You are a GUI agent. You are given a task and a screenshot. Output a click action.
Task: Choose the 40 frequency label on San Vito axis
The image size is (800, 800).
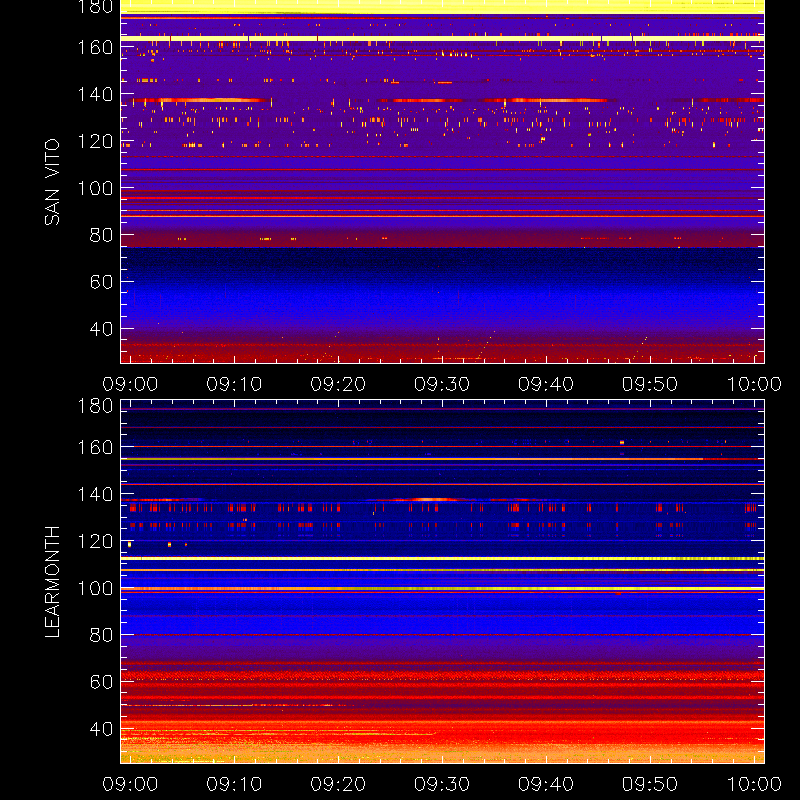coord(102,329)
